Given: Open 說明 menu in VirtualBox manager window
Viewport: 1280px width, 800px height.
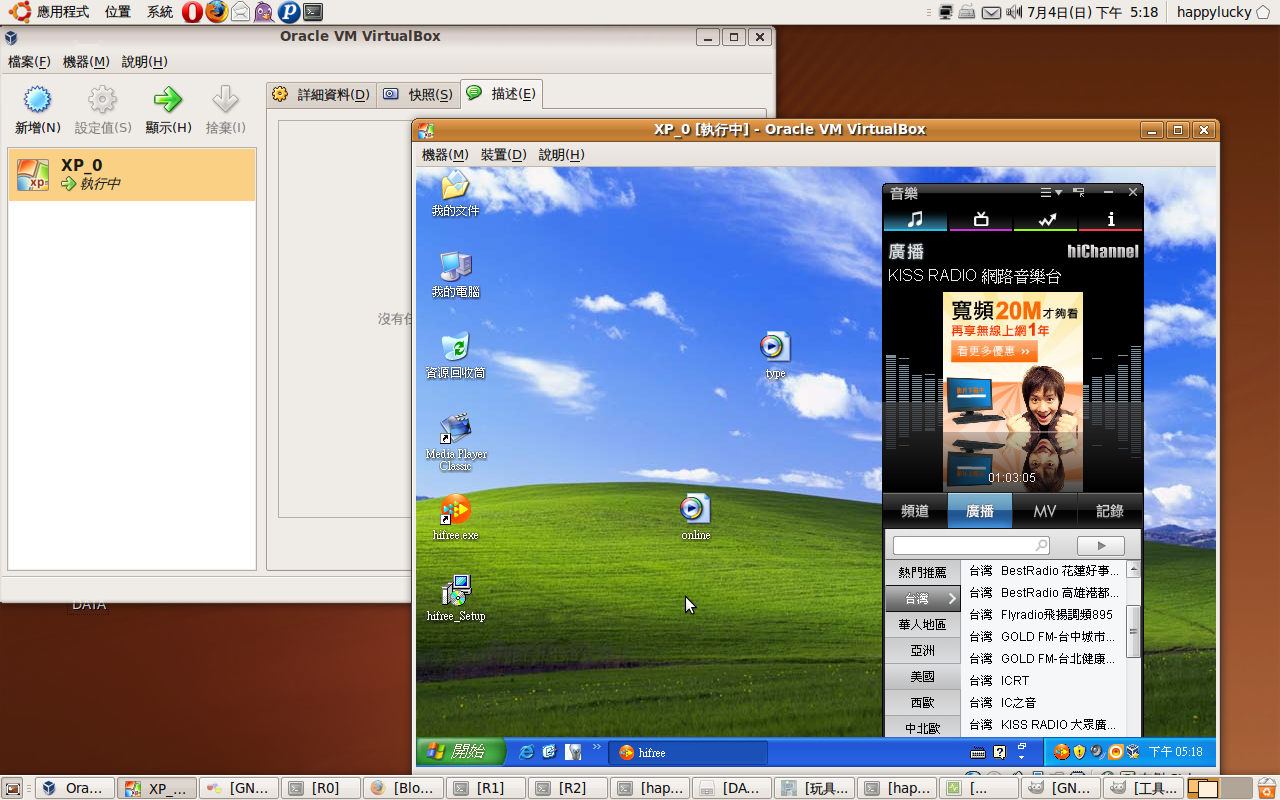Looking at the screenshot, I should click(144, 62).
